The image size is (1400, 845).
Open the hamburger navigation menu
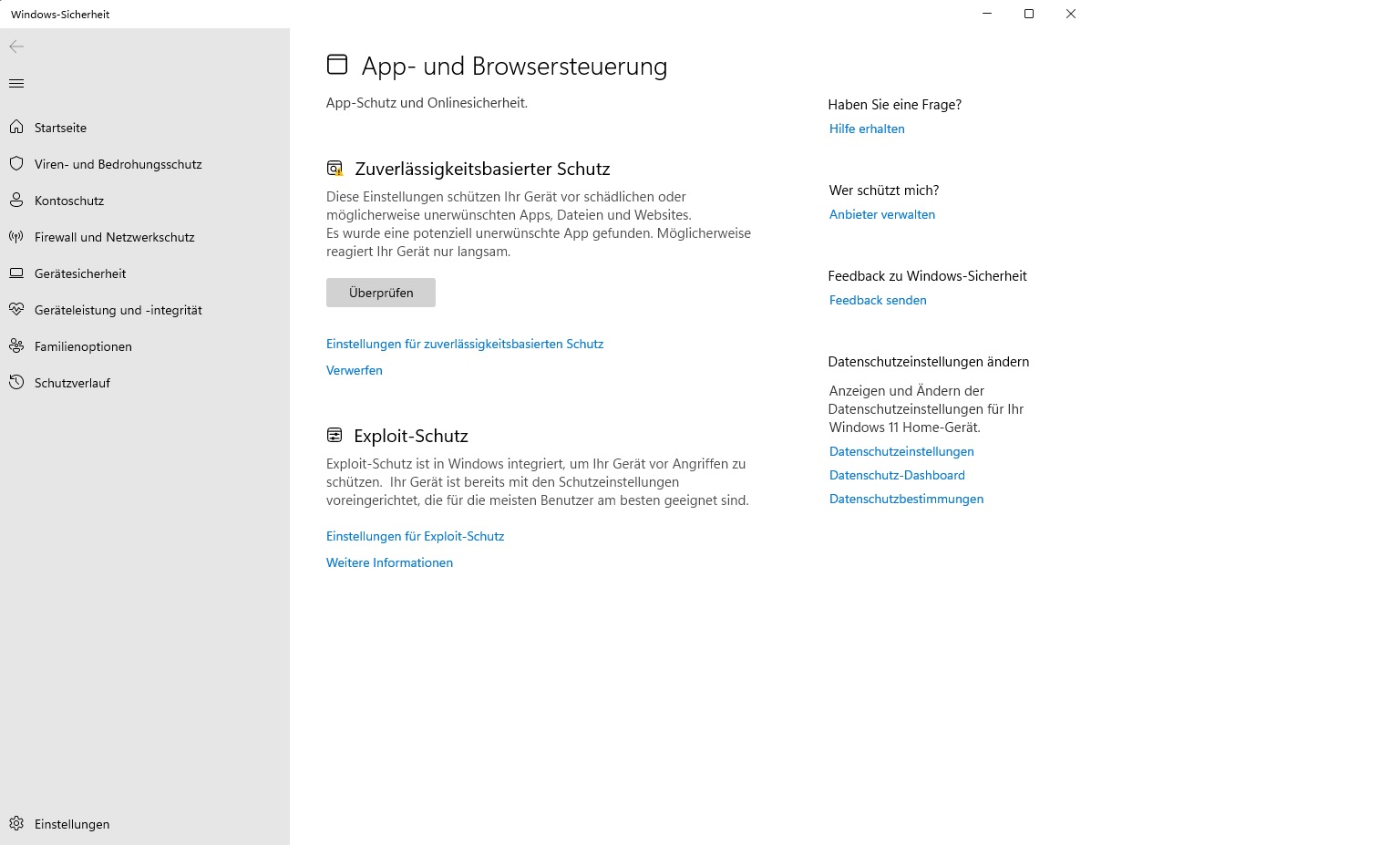click(16, 84)
